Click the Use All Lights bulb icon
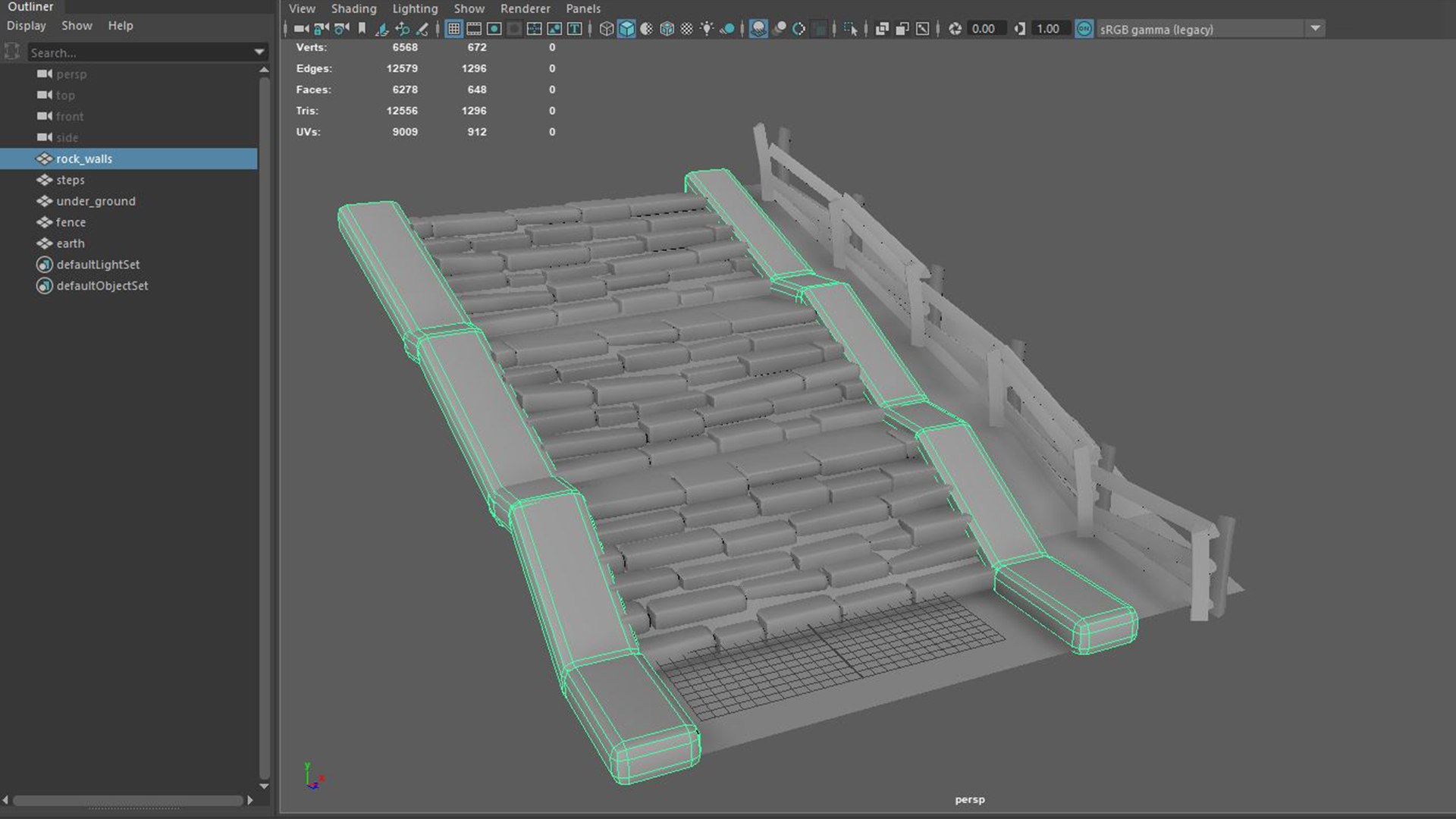The height and width of the screenshot is (819, 1456). [707, 29]
